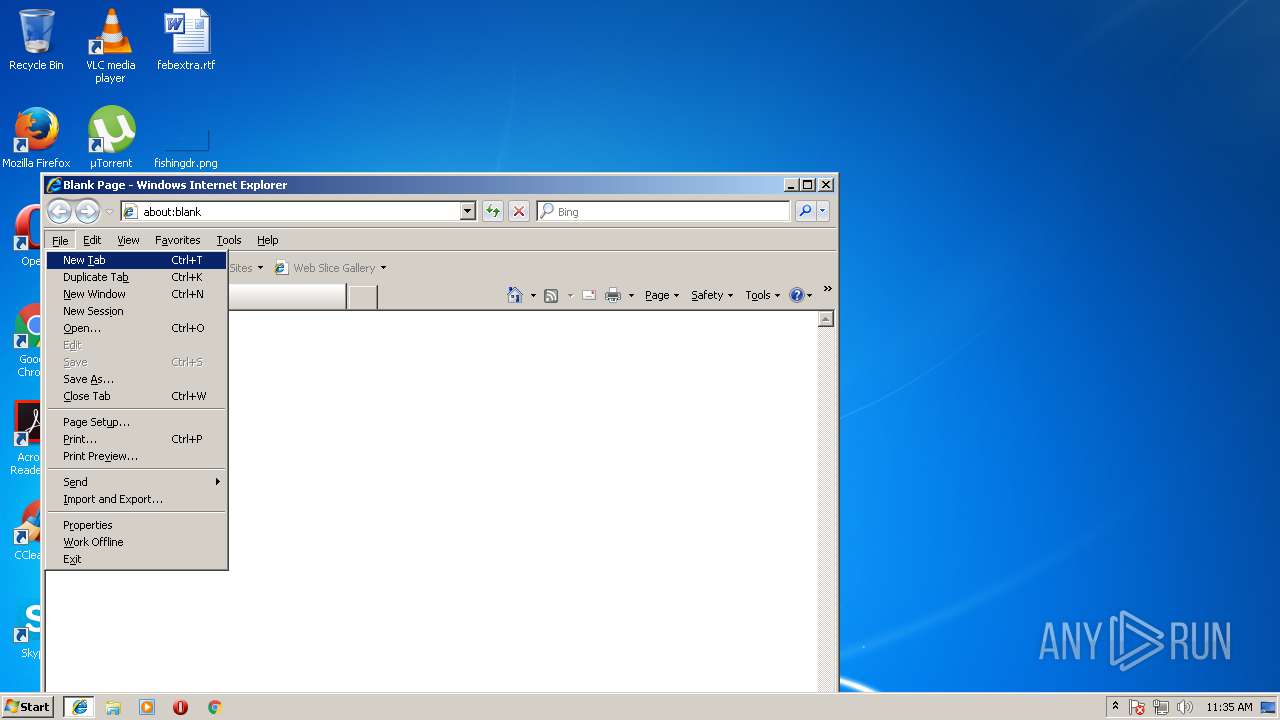
Task: Click the volume speaker tray icon
Action: click(1185, 707)
